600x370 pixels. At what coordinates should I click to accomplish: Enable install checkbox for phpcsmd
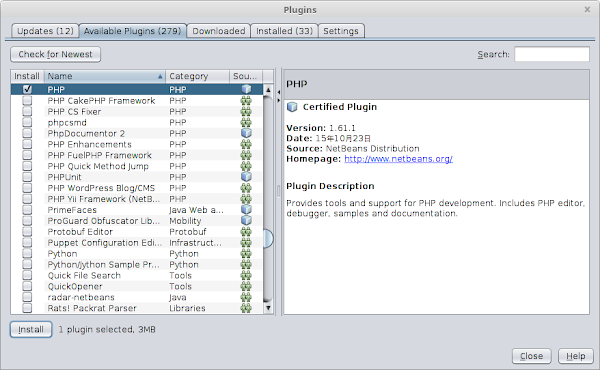[x=27, y=122]
